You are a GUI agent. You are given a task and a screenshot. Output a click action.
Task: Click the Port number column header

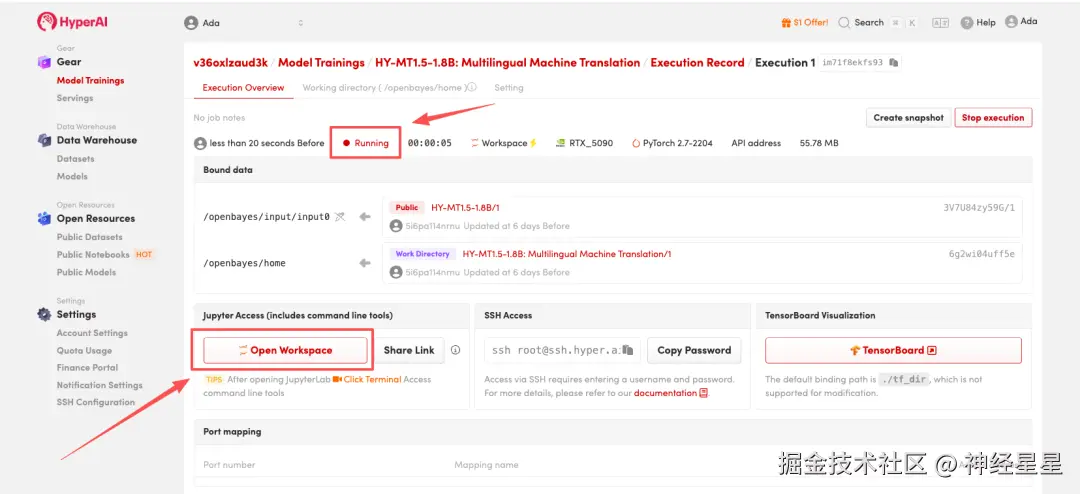229,465
